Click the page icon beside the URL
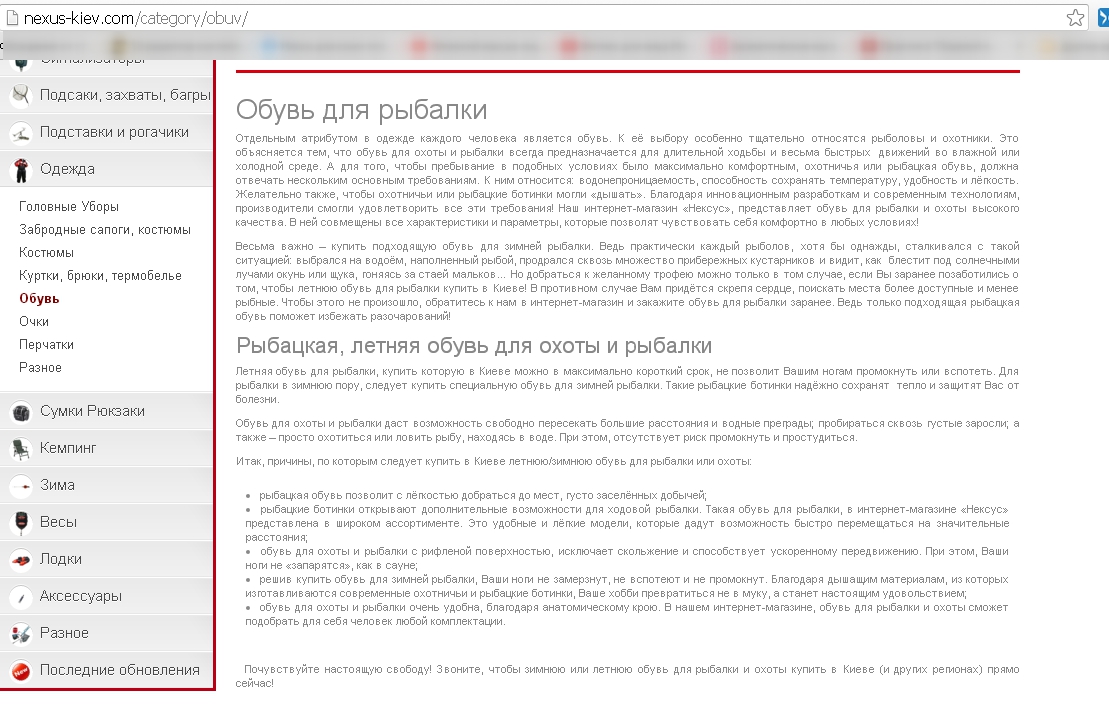Viewport: 1109px width, 715px height. coord(11,18)
